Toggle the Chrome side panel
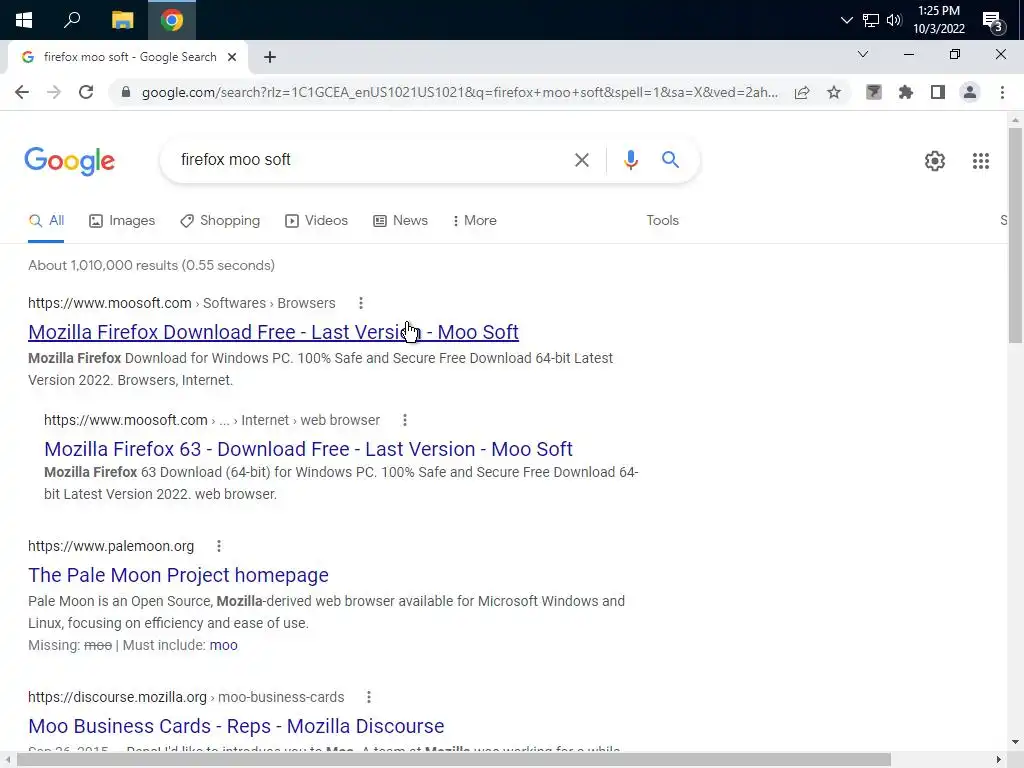1024x768 pixels. point(938,92)
